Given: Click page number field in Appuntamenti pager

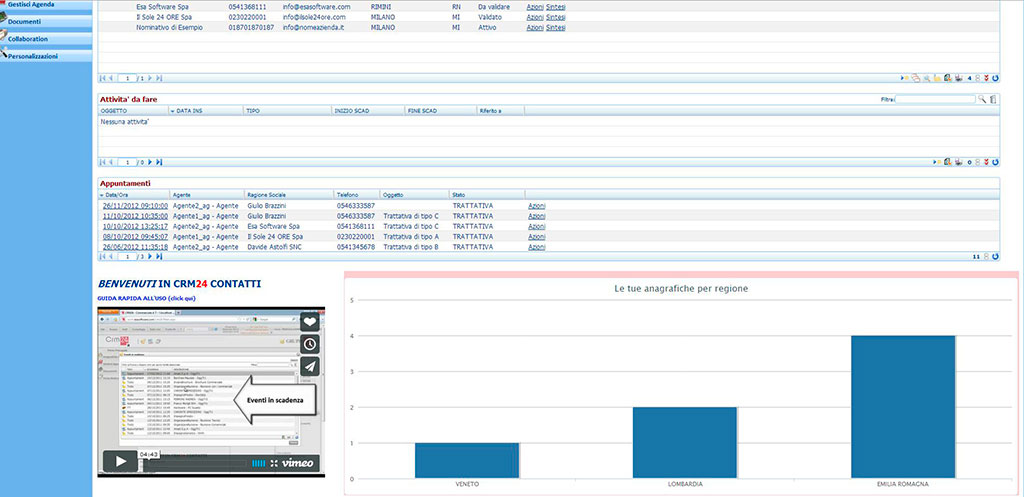Looking at the screenshot, I should pos(127,257).
